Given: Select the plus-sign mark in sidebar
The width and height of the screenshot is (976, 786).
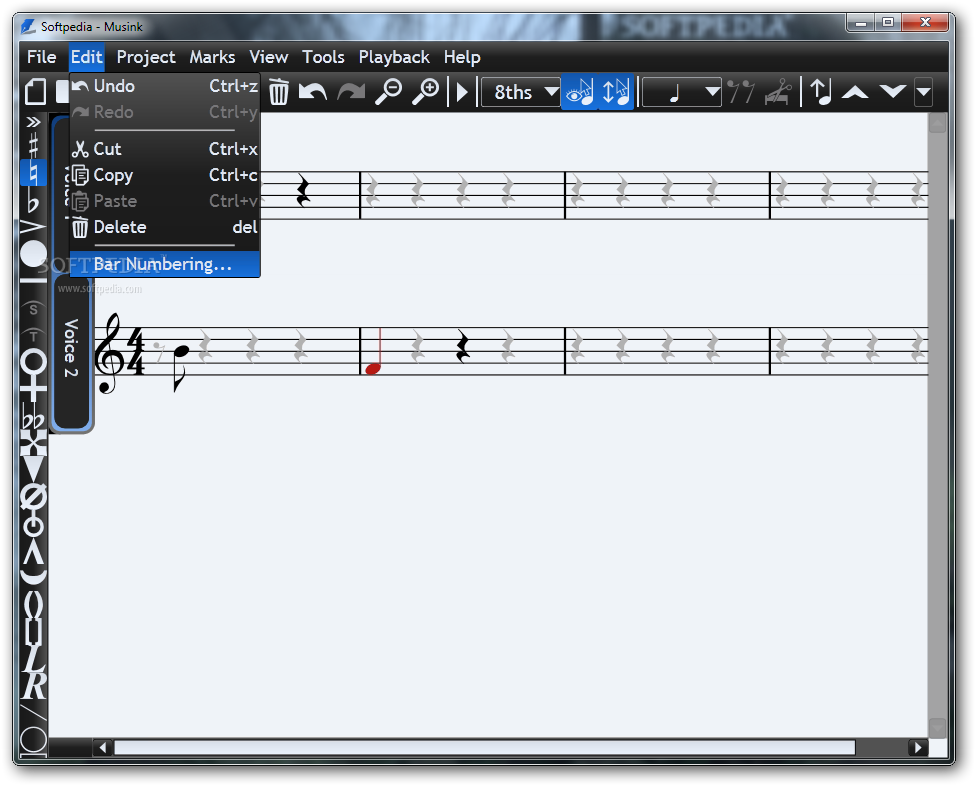Looking at the screenshot, I should pos(34,391).
